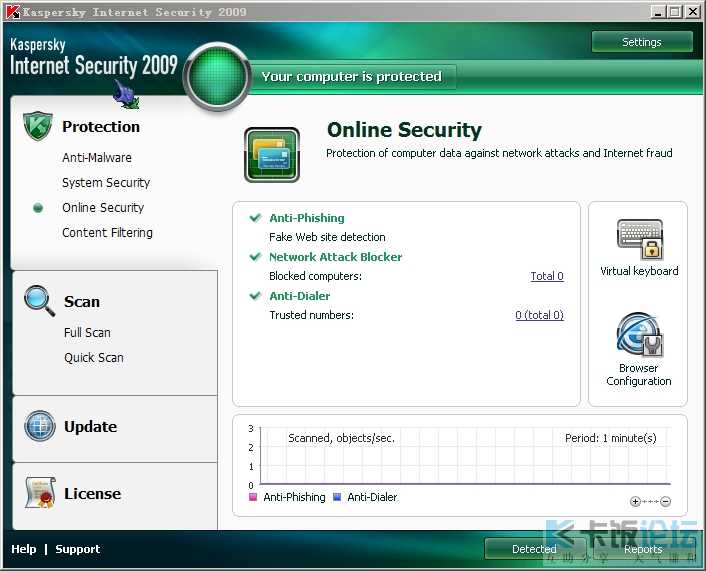
Task: Click the Anti-Phishing checkmark icon
Action: (255, 218)
